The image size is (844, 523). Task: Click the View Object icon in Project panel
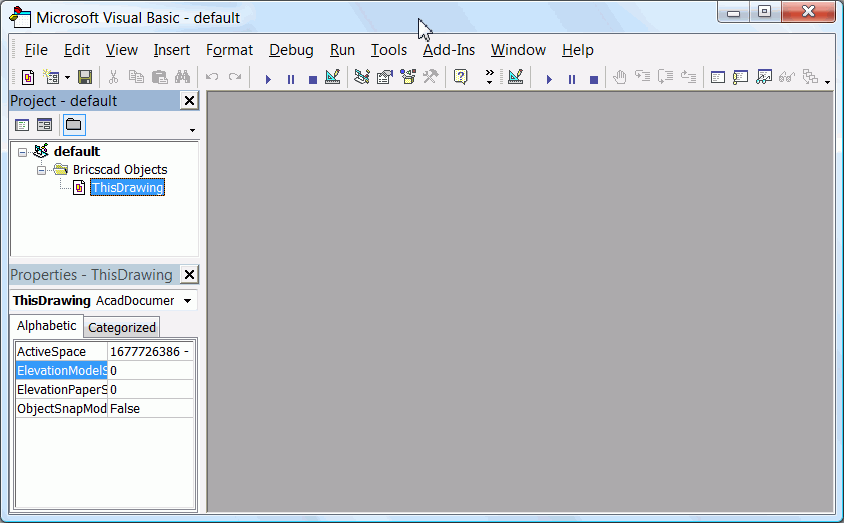44,125
